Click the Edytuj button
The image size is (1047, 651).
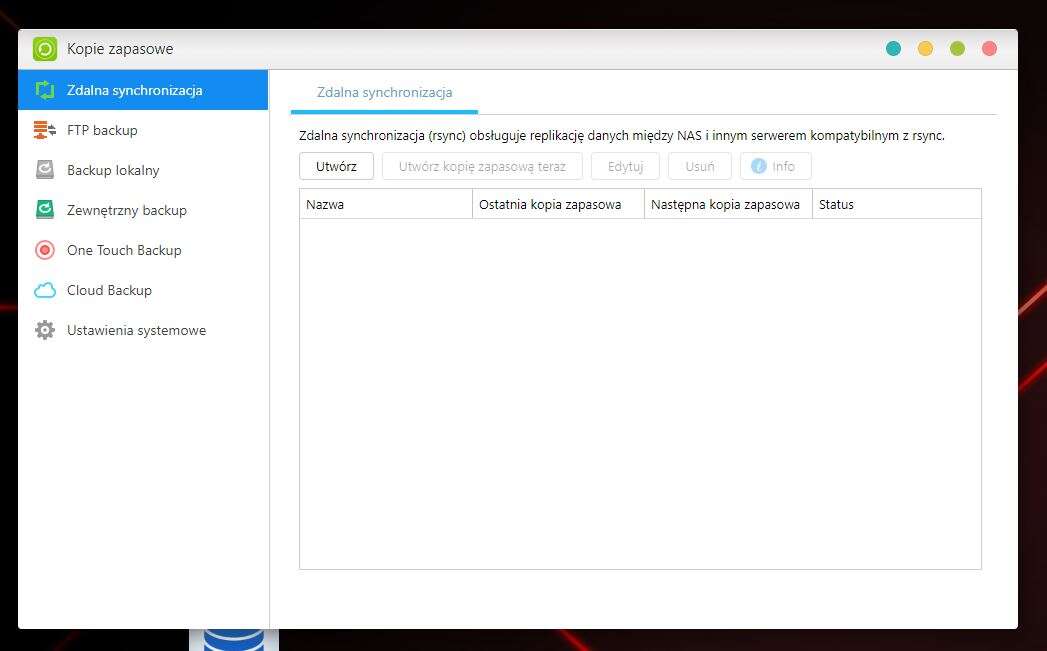(x=625, y=167)
